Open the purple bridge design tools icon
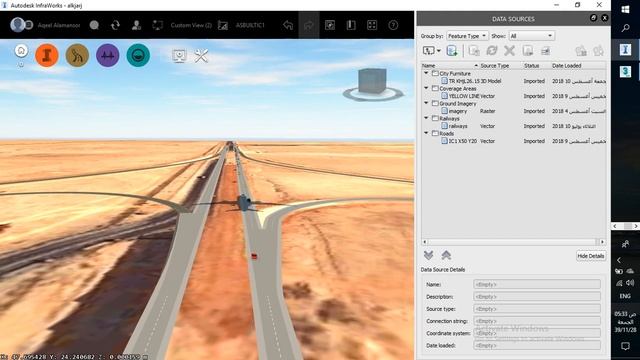Image resolution: width=640 pixels, height=360 pixels. pos(108,55)
